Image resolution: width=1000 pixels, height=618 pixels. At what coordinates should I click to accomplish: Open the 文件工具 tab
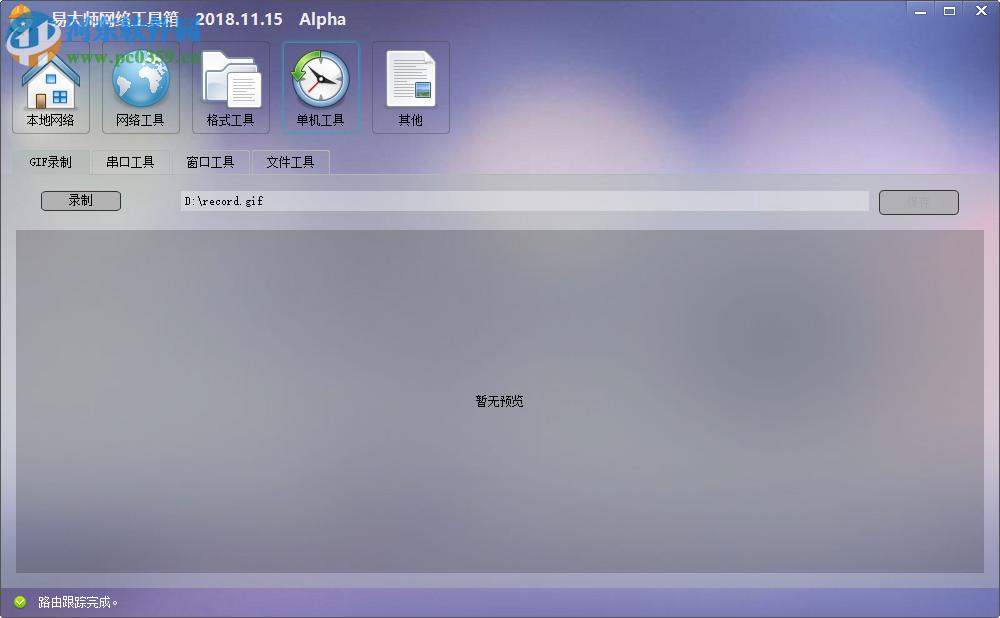tap(290, 161)
